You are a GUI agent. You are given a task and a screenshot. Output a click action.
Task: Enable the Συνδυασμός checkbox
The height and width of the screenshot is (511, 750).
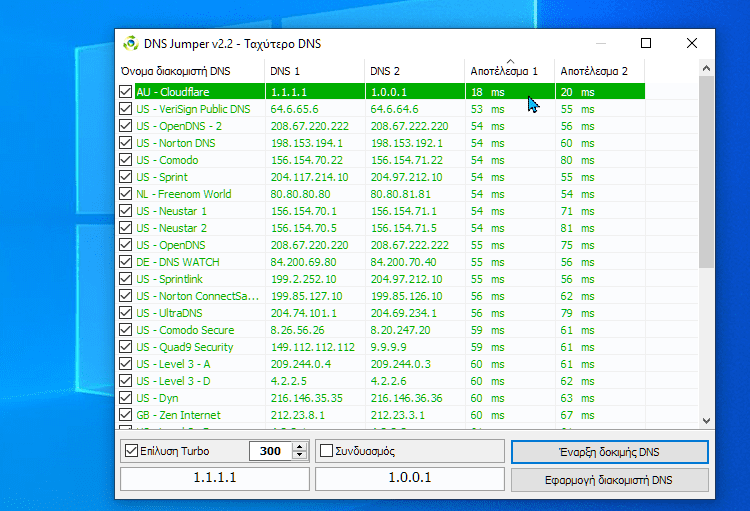[326, 451]
